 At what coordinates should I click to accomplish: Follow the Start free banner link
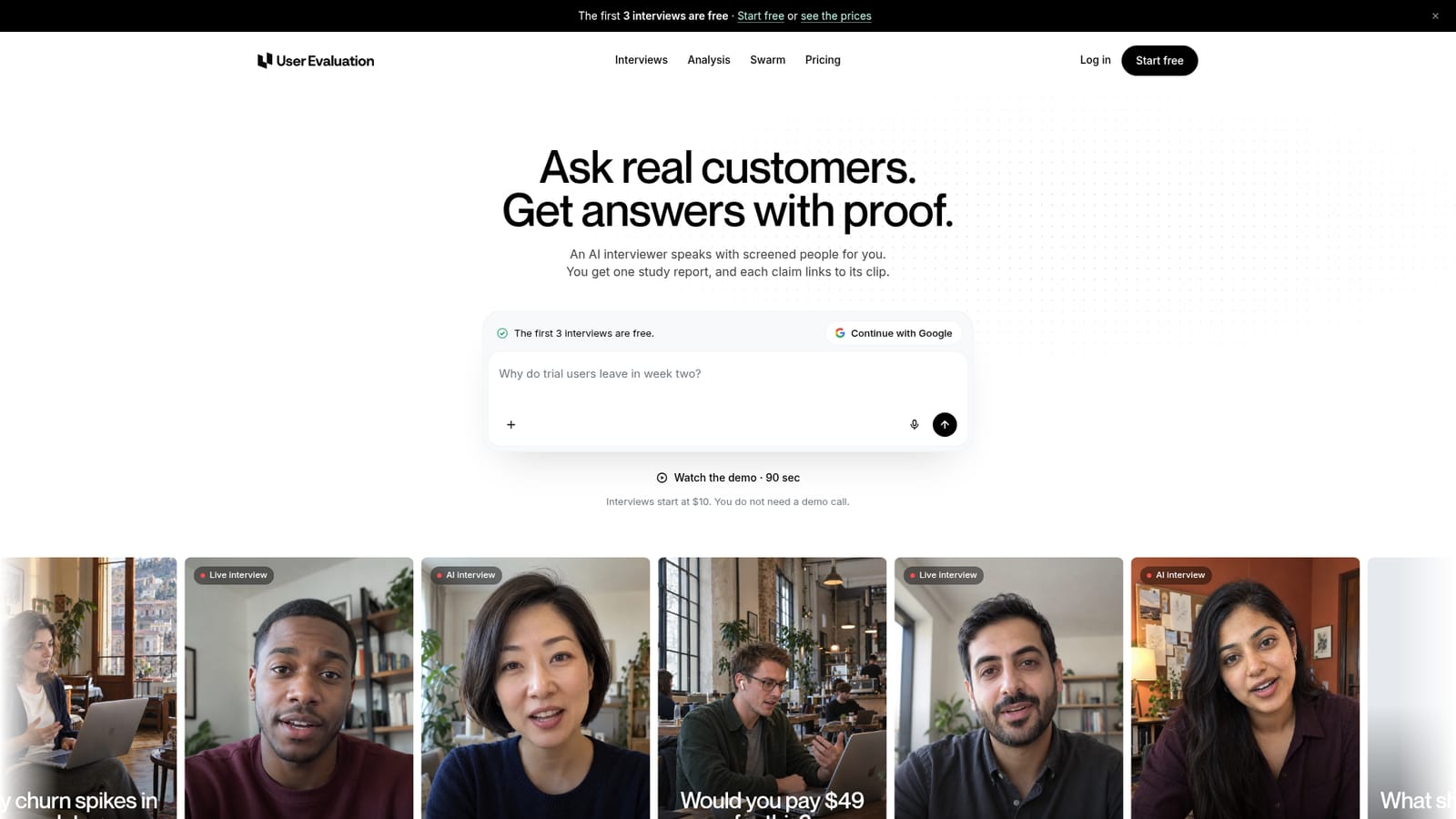pyautogui.click(x=761, y=16)
